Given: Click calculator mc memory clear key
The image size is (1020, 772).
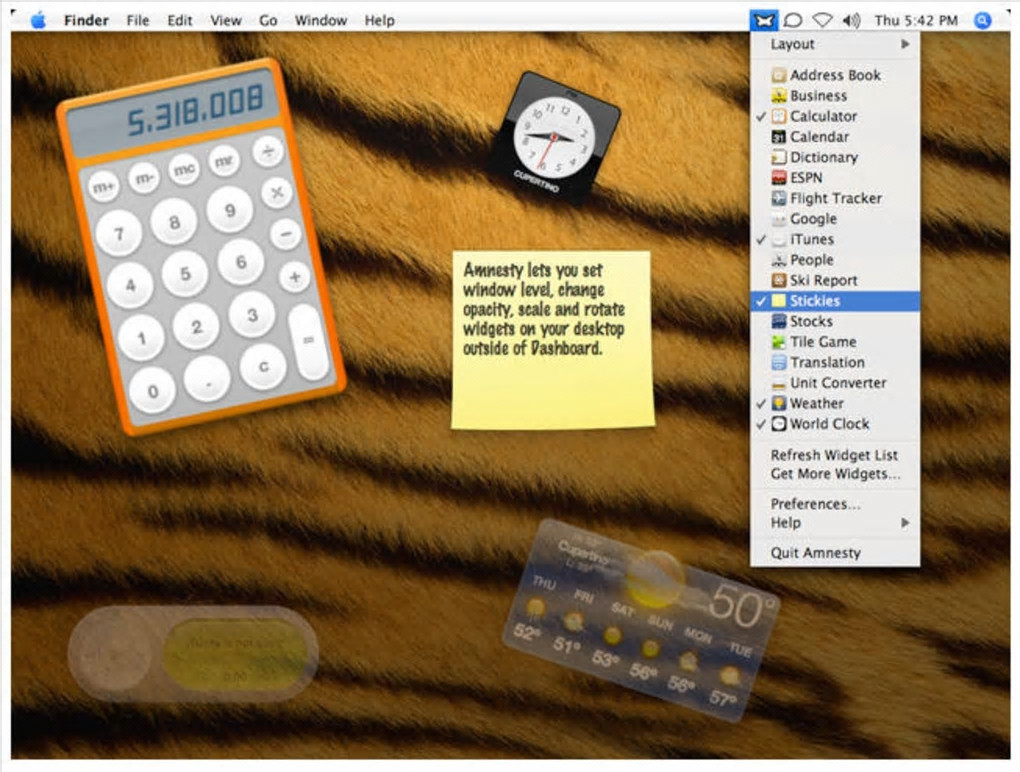Looking at the screenshot, I should coord(184,169).
